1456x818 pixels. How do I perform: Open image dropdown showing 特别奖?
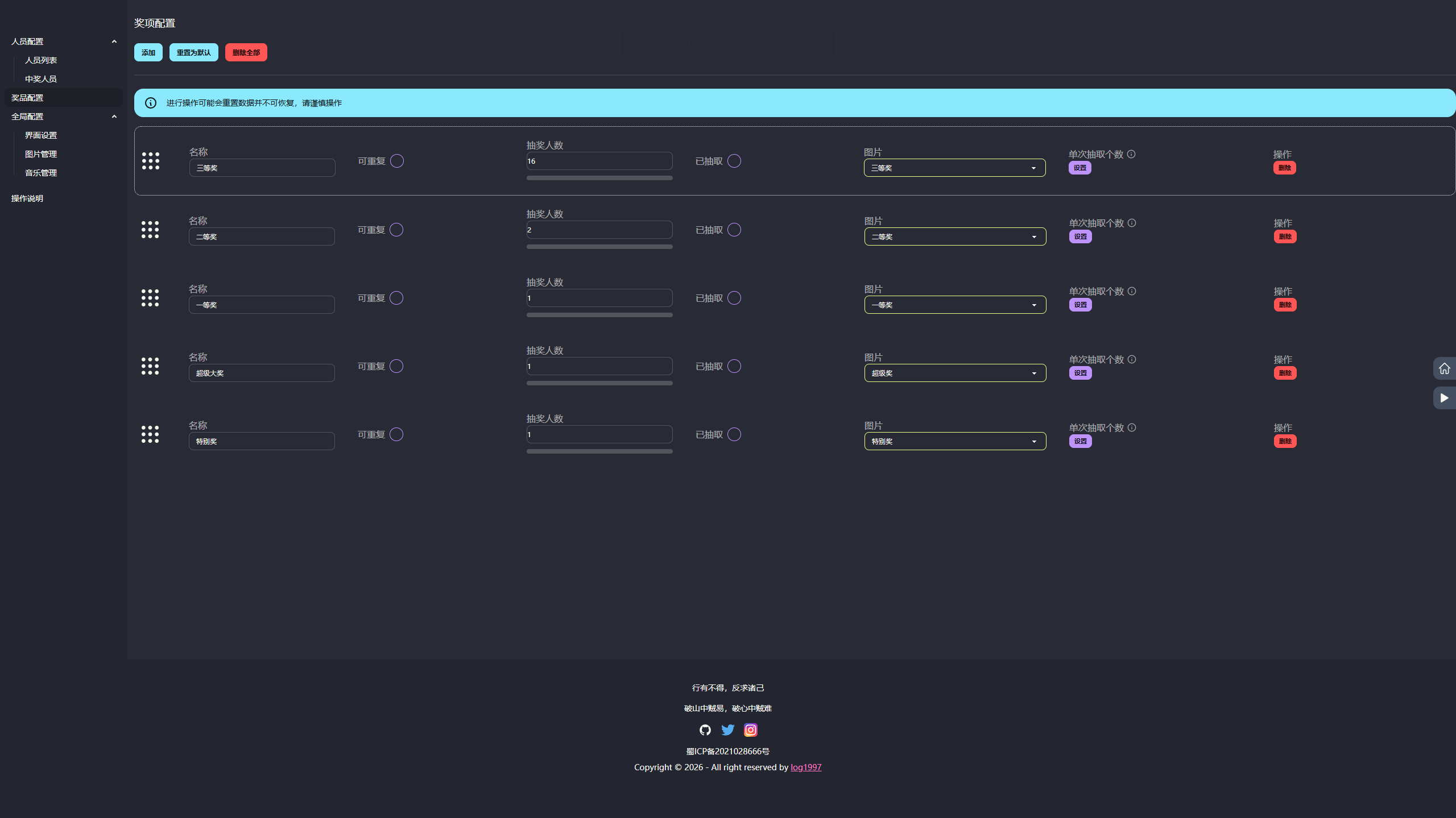pyautogui.click(x=955, y=441)
